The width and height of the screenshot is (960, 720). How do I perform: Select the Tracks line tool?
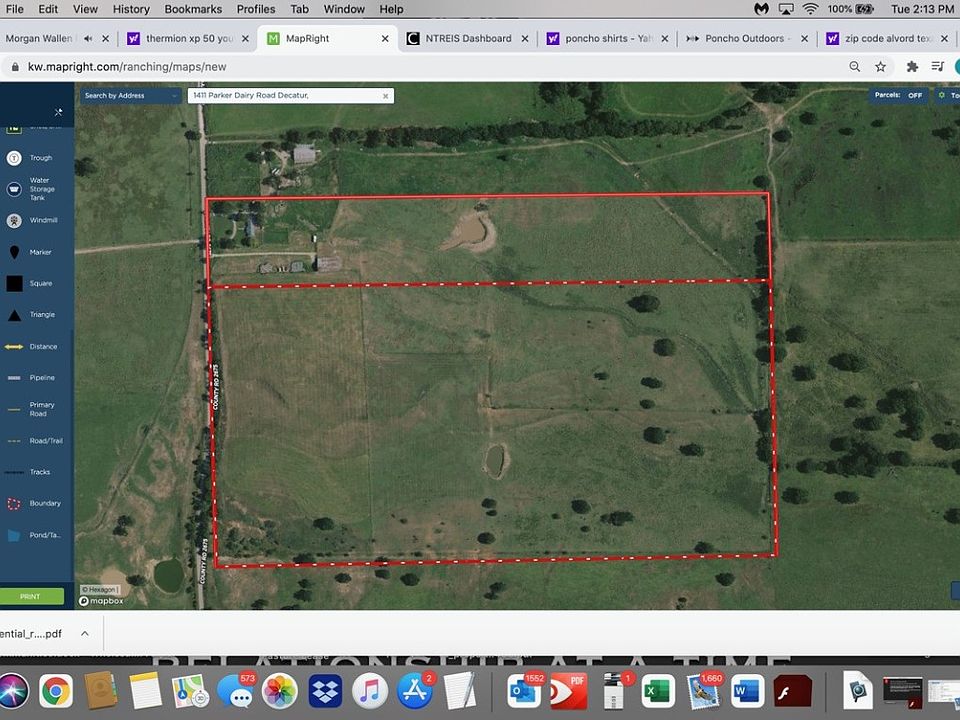click(x=14, y=472)
